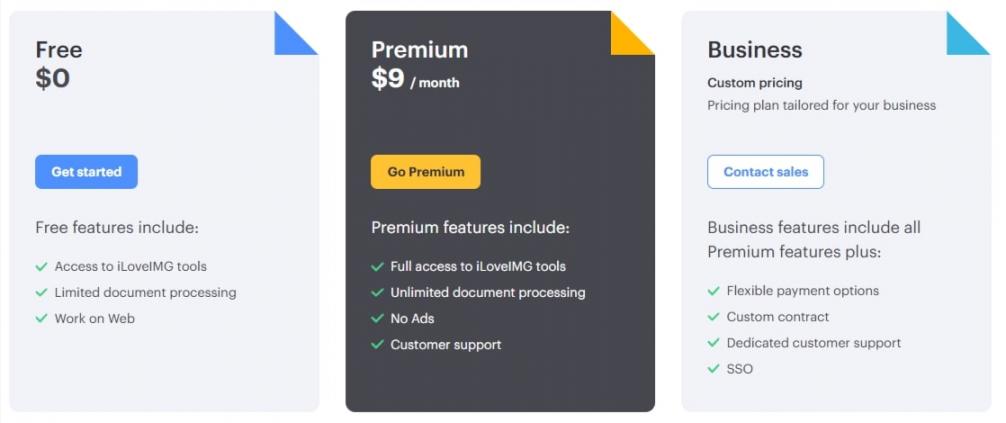Click checkmark beside Access to iLoveIMG tools
The width and height of the screenshot is (1006, 423).
[42, 267]
